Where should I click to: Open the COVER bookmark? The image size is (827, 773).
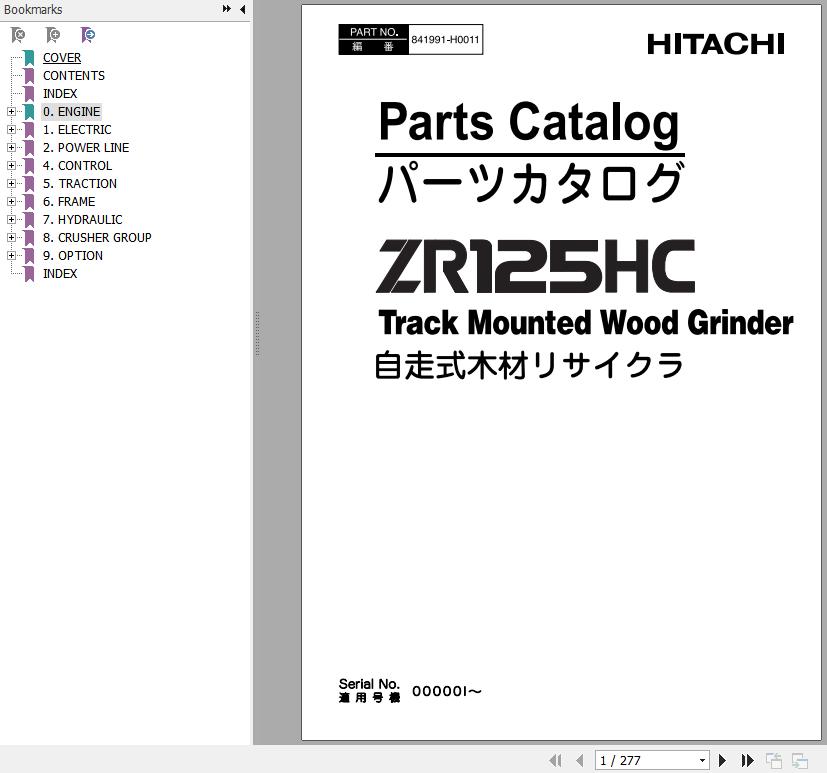tap(62, 58)
